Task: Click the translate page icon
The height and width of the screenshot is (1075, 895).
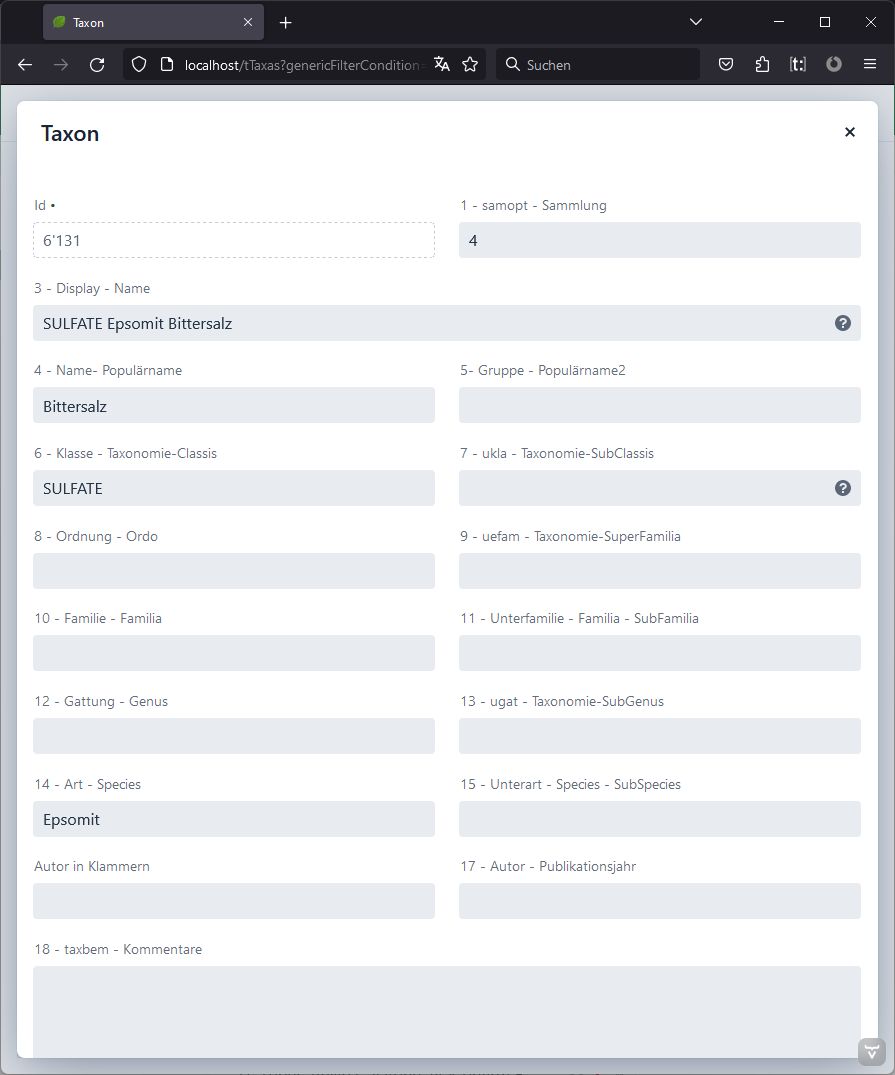Action: tap(441, 64)
